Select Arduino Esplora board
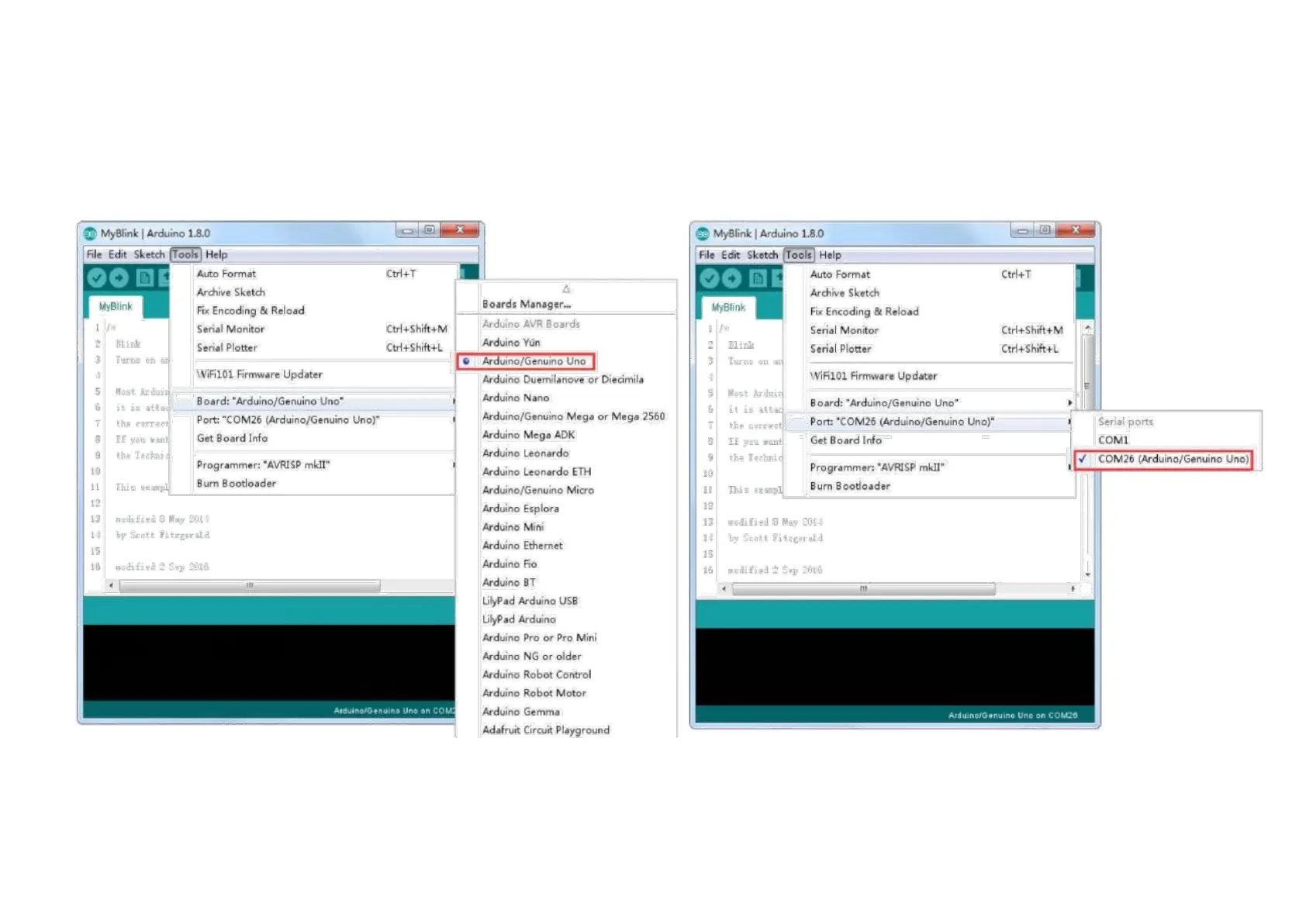1306x924 pixels. pyautogui.click(x=520, y=509)
